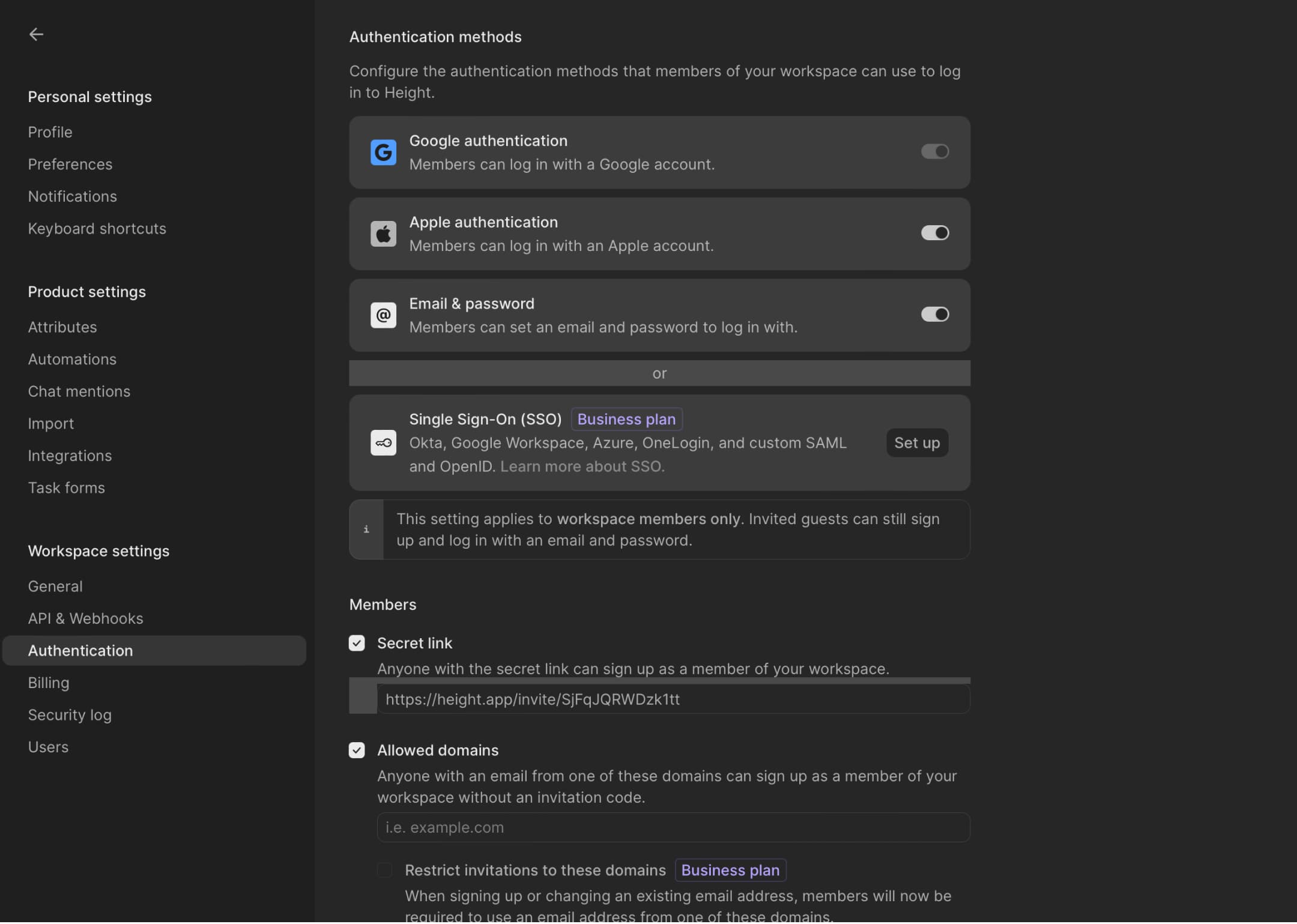Click the secret invite link field
The width and height of the screenshot is (1297, 924).
pos(673,700)
